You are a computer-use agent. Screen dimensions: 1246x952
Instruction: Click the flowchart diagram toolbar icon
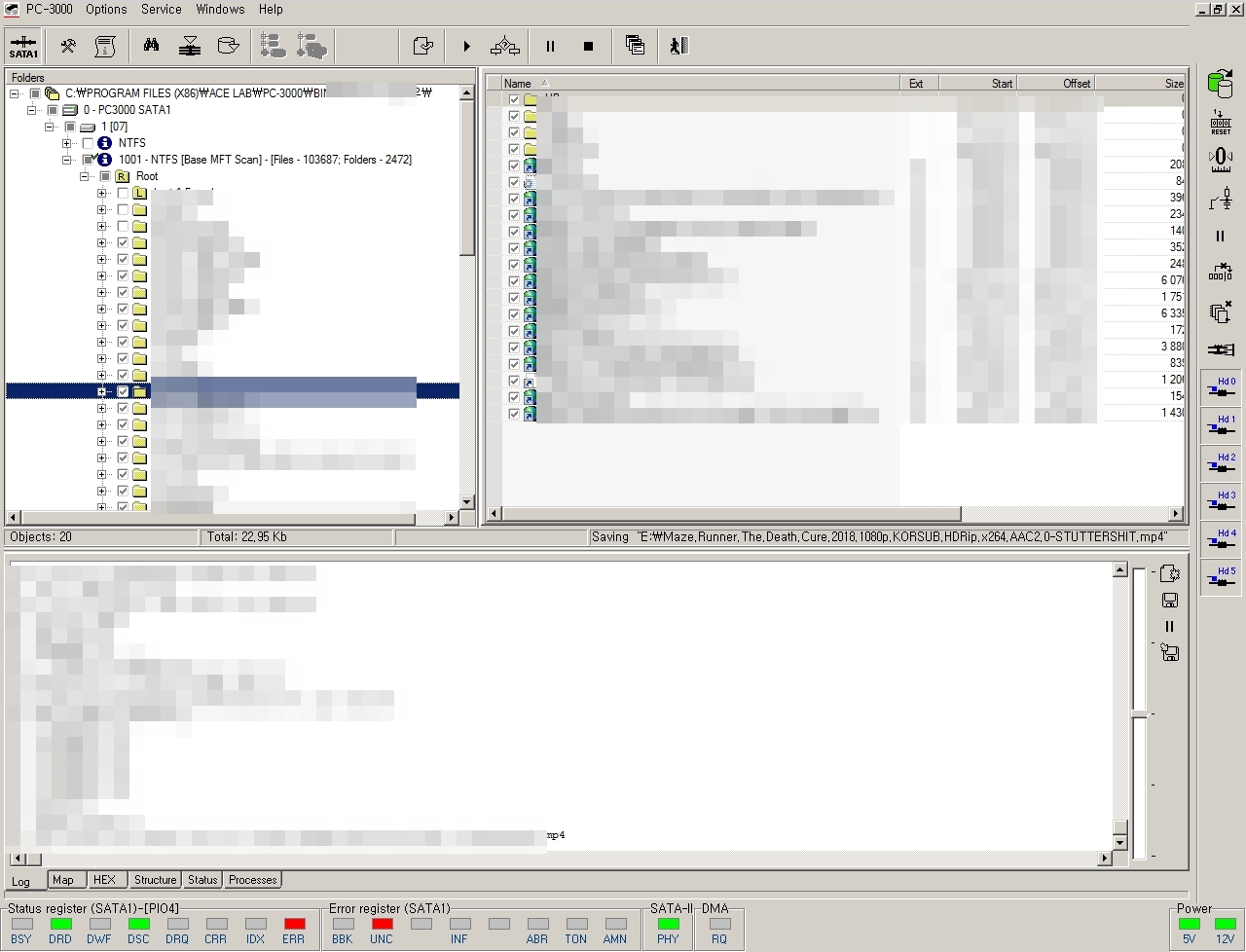[504, 46]
